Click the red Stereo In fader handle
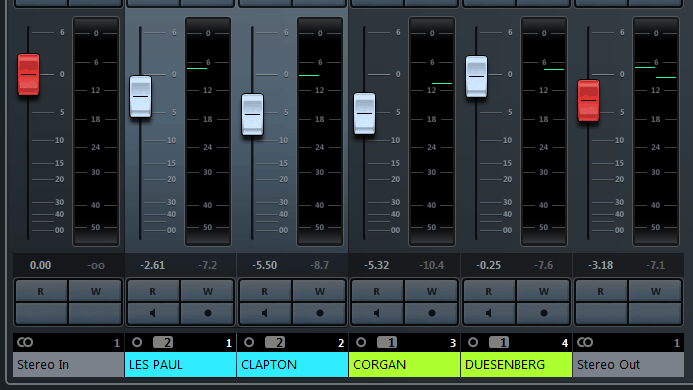This screenshot has width=693, height=390. (29, 74)
